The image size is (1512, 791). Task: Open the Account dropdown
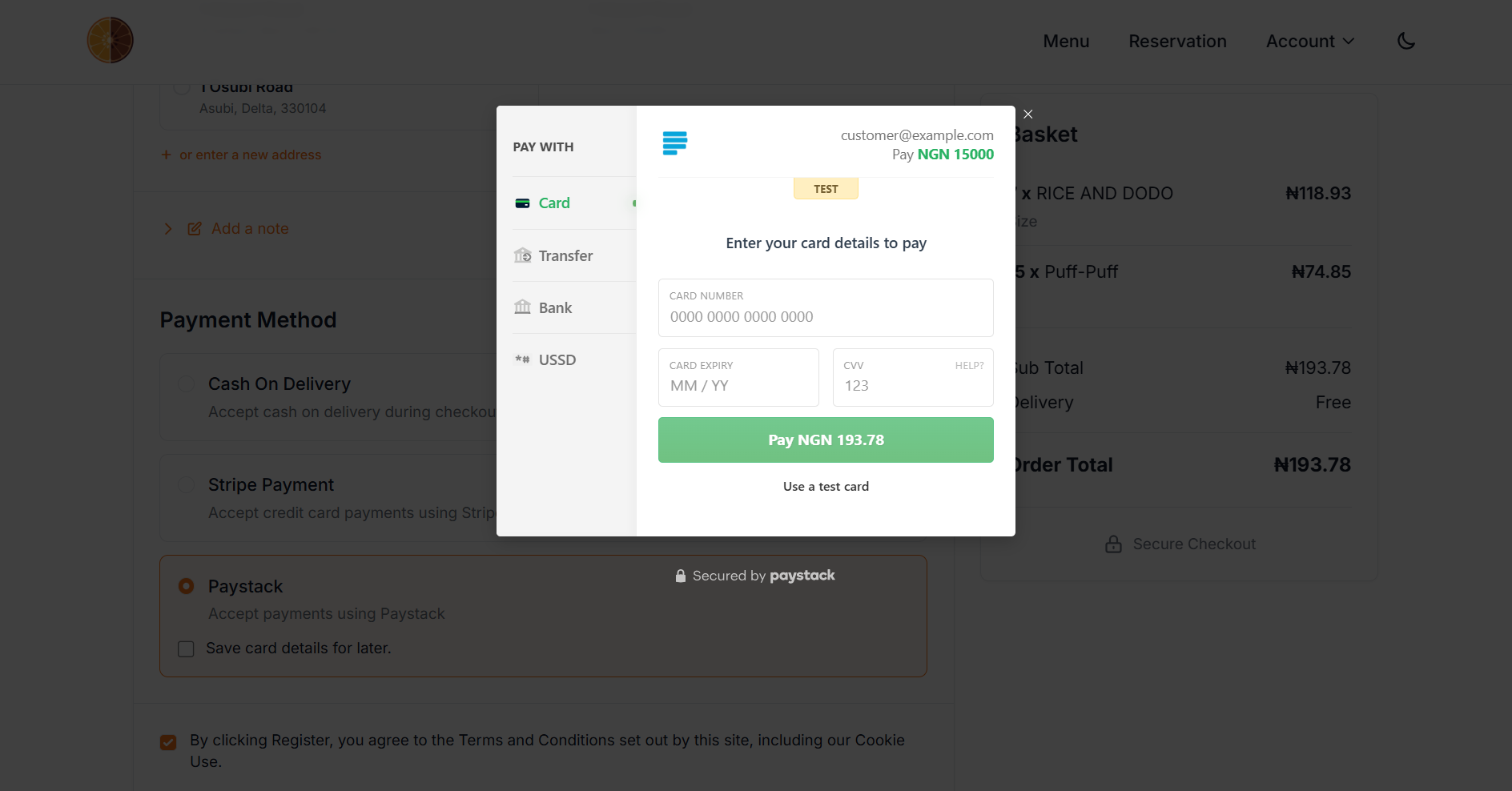pos(1309,41)
